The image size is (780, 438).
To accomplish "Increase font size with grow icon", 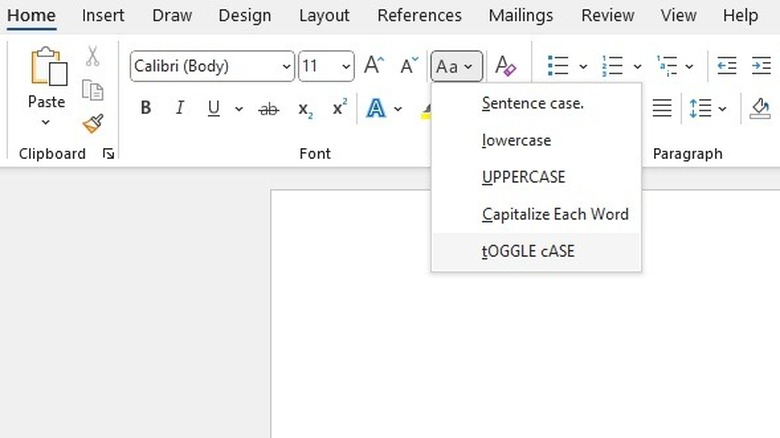I will (374, 67).
